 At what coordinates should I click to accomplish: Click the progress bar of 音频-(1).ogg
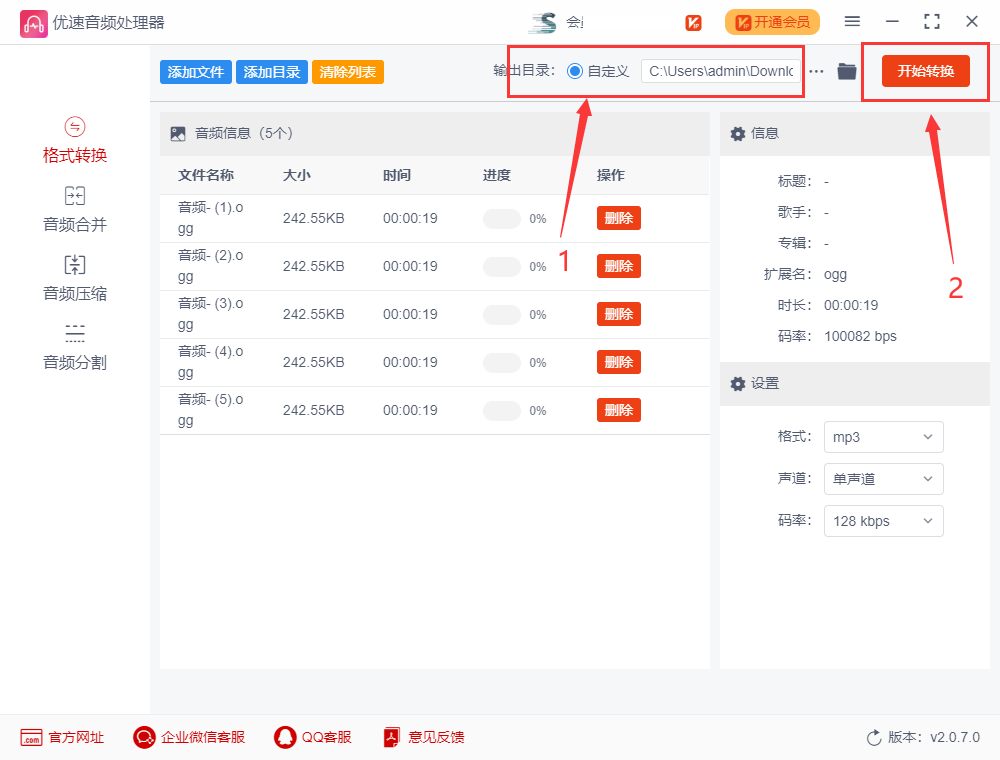point(502,217)
